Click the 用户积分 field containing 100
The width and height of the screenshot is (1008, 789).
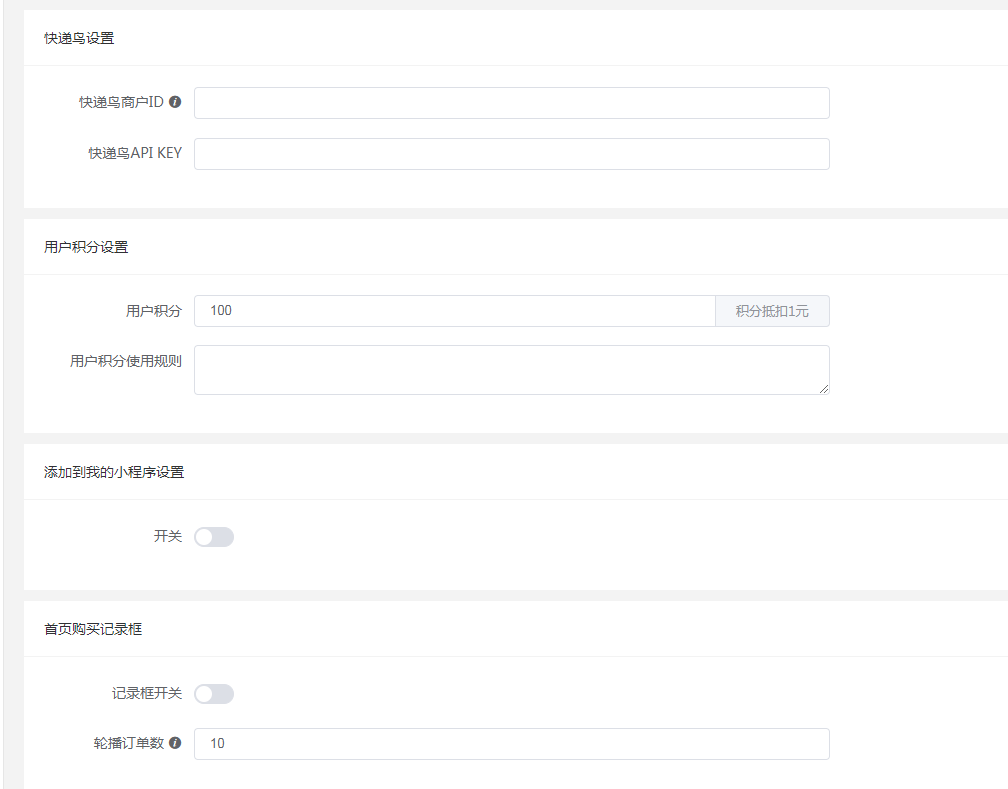pyautogui.click(x=454, y=311)
